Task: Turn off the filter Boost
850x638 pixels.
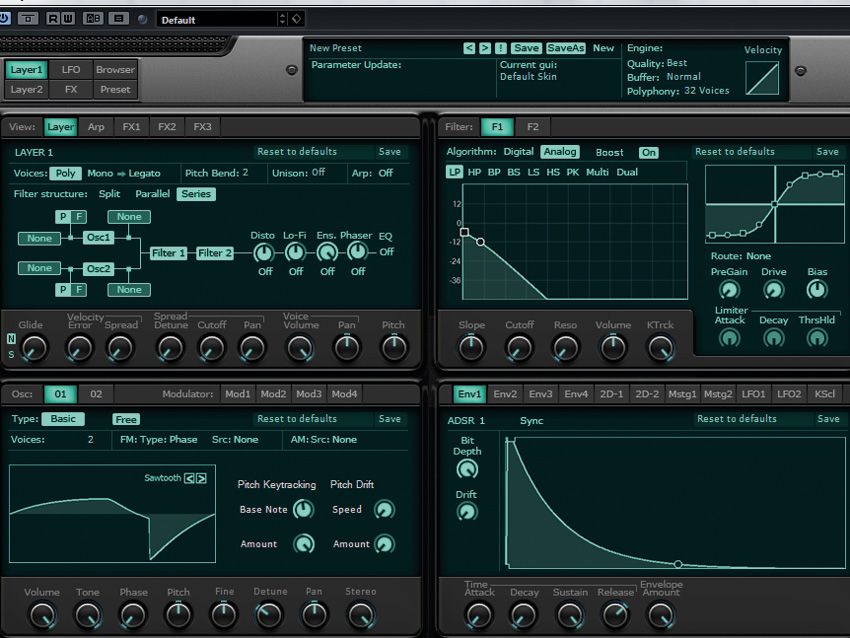Action: coord(649,152)
